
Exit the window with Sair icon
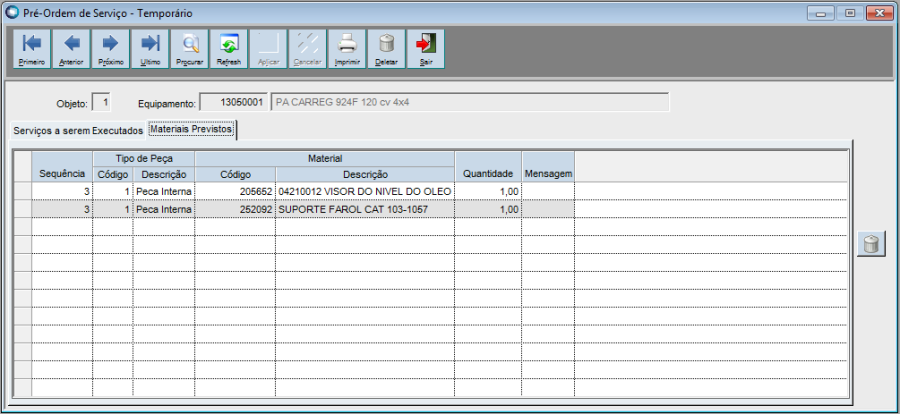(425, 49)
